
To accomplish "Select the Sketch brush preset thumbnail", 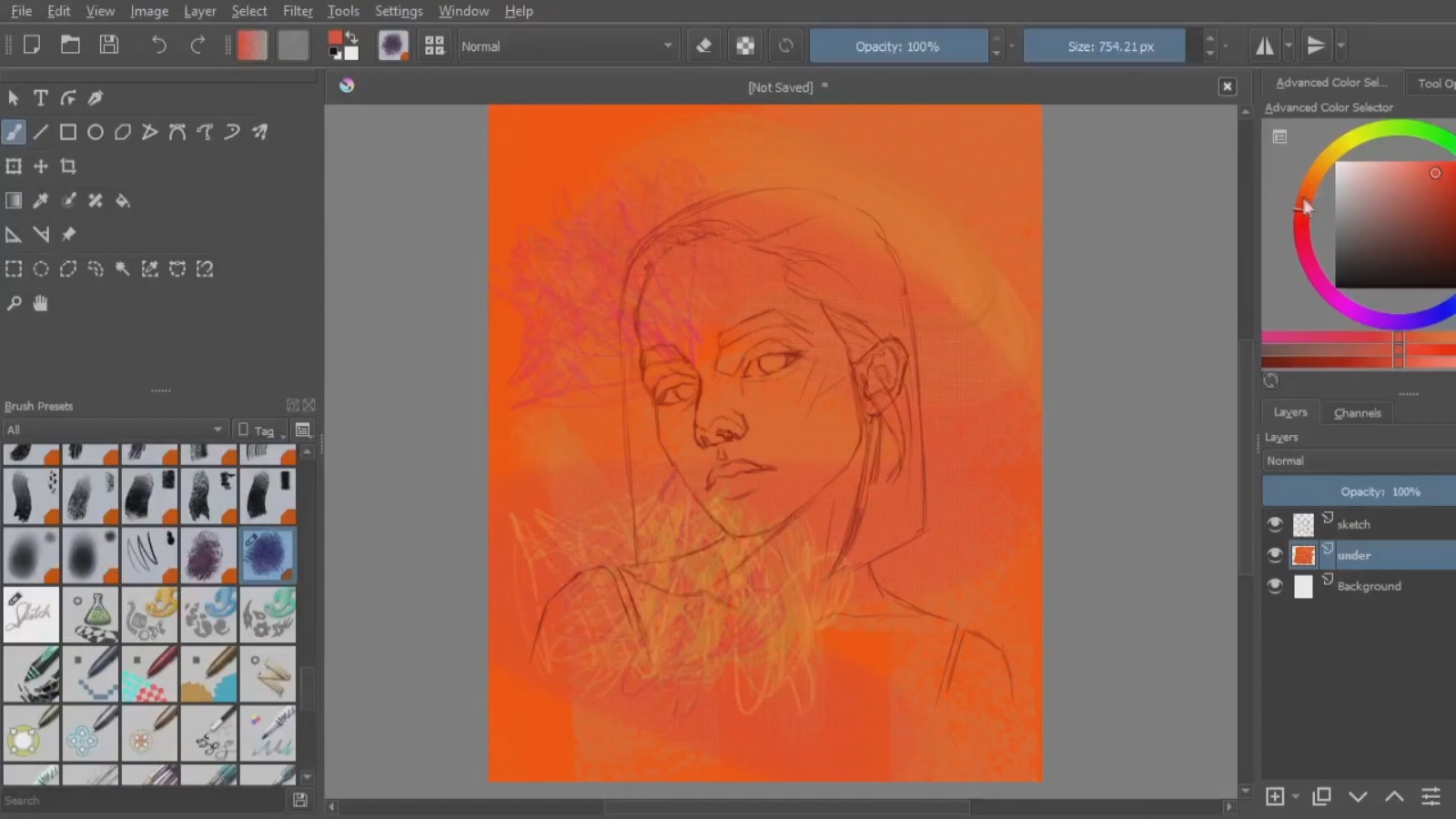I will pos(31,614).
